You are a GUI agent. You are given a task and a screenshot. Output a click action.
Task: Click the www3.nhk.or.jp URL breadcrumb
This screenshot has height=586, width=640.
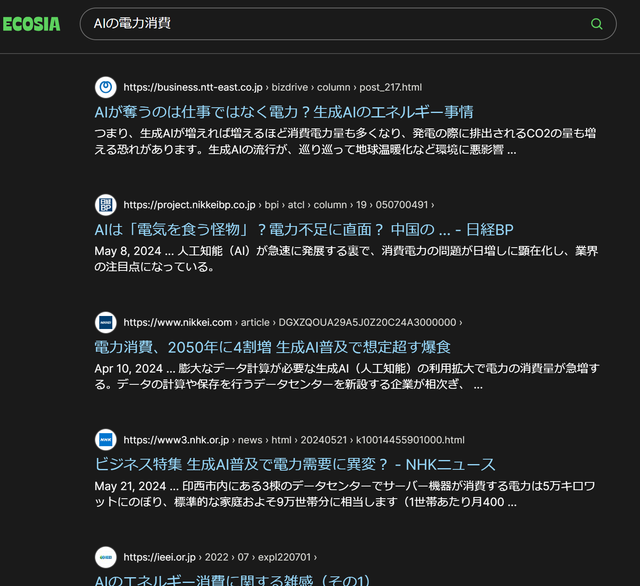coord(294,440)
